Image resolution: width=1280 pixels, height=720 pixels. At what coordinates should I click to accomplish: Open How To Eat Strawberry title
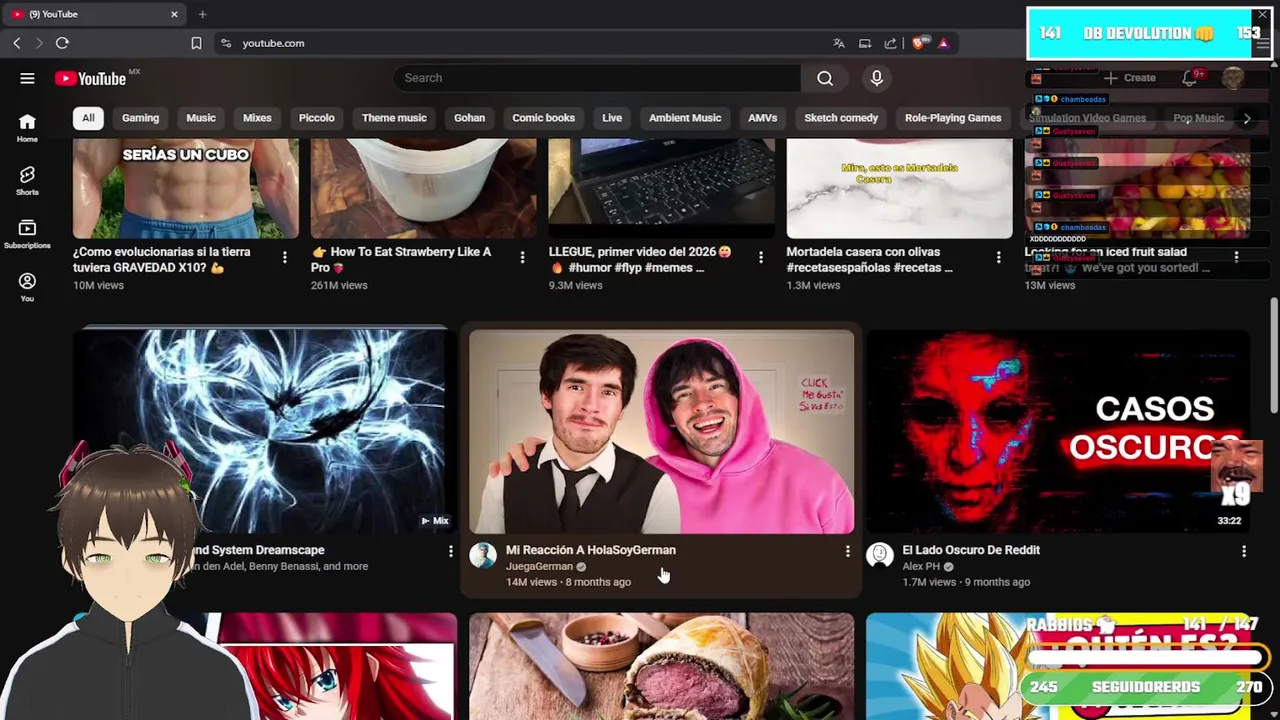(401, 260)
